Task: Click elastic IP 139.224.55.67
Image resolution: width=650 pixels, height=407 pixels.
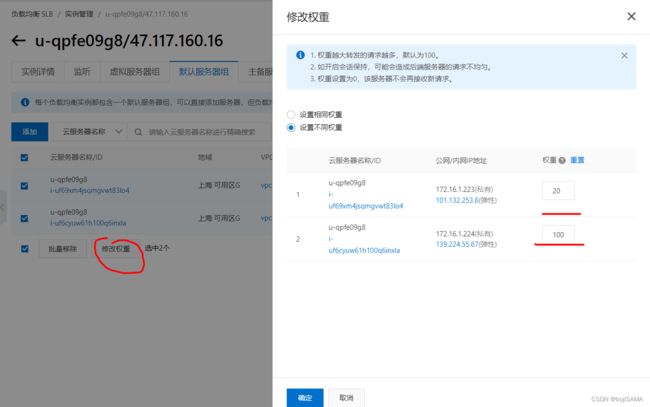Action: 457,245
